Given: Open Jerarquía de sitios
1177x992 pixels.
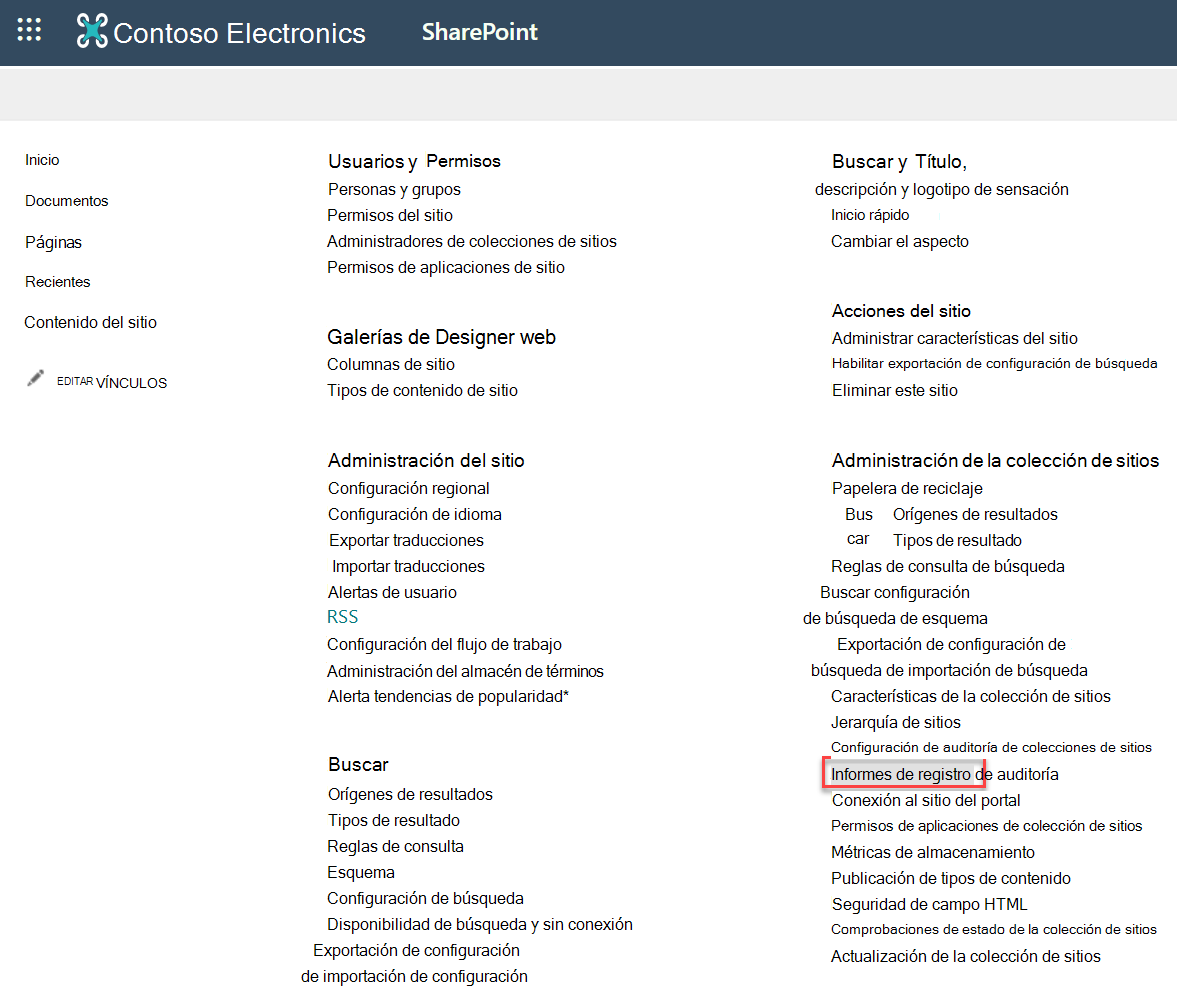Looking at the screenshot, I should tap(896, 723).
